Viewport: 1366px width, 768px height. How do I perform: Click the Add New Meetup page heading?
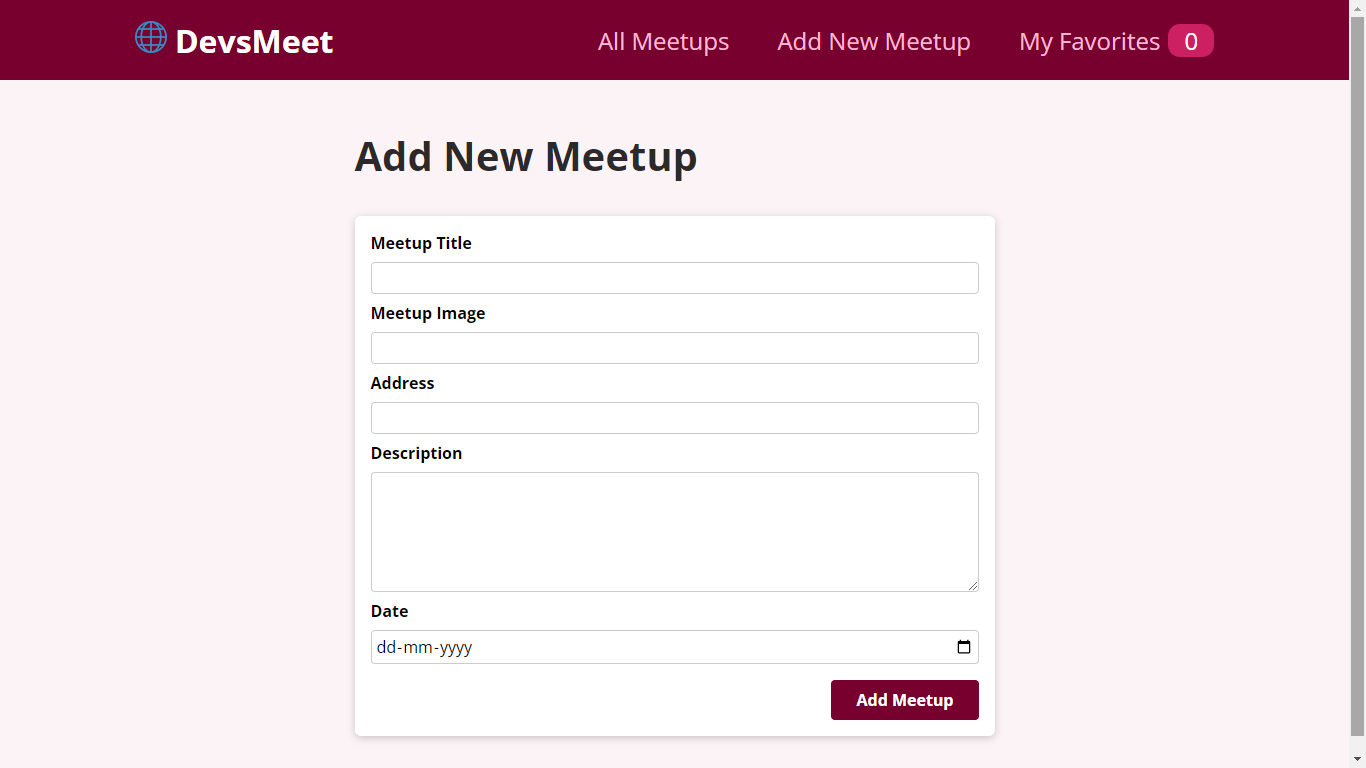pos(525,156)
